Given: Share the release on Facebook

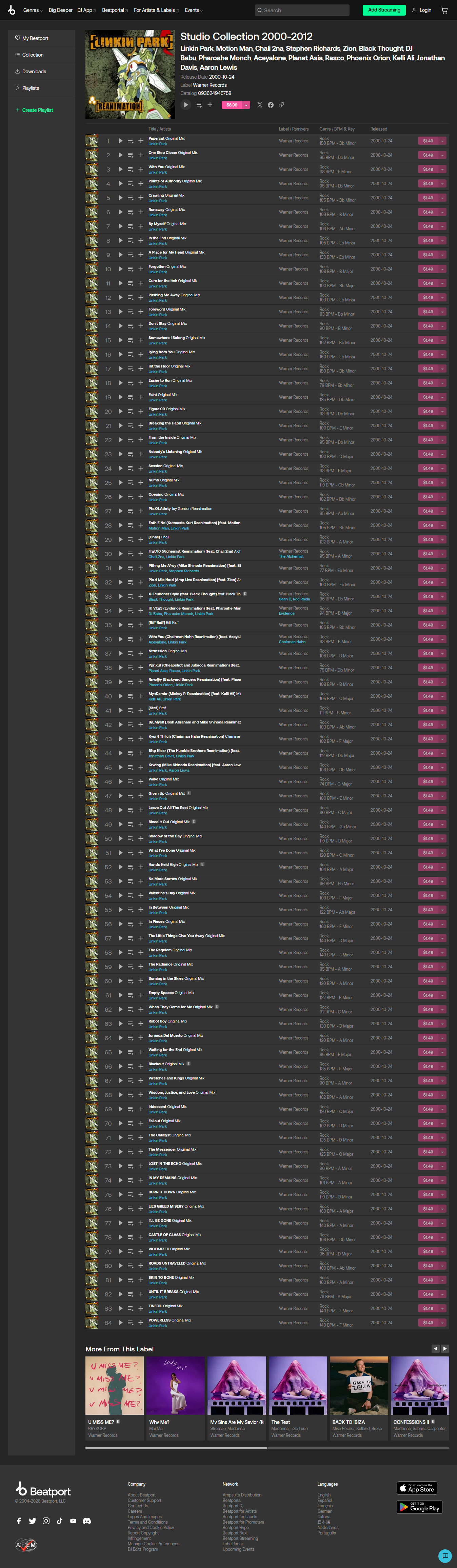Looking at the screenshot, I should [x=270, y=105].
